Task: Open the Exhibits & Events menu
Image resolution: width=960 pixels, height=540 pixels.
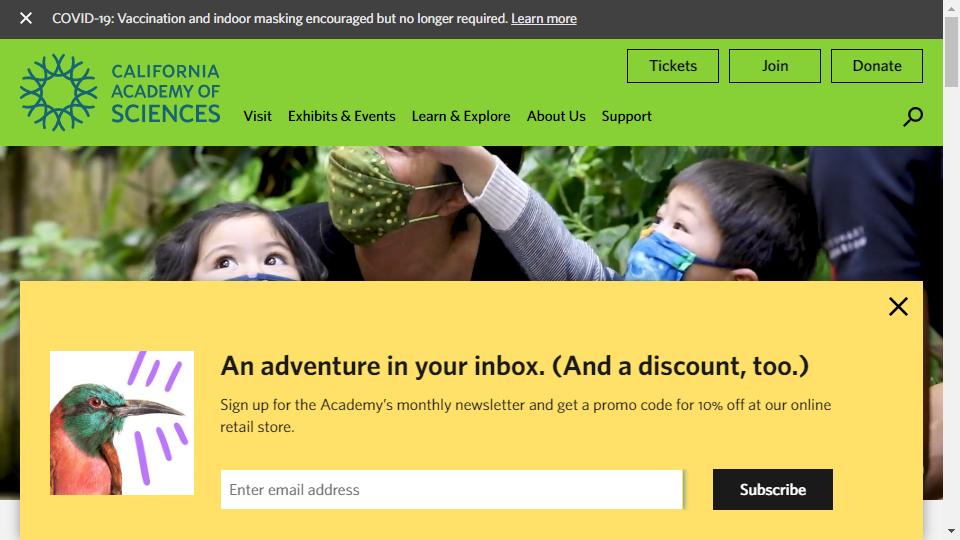Action: point(342,116)
